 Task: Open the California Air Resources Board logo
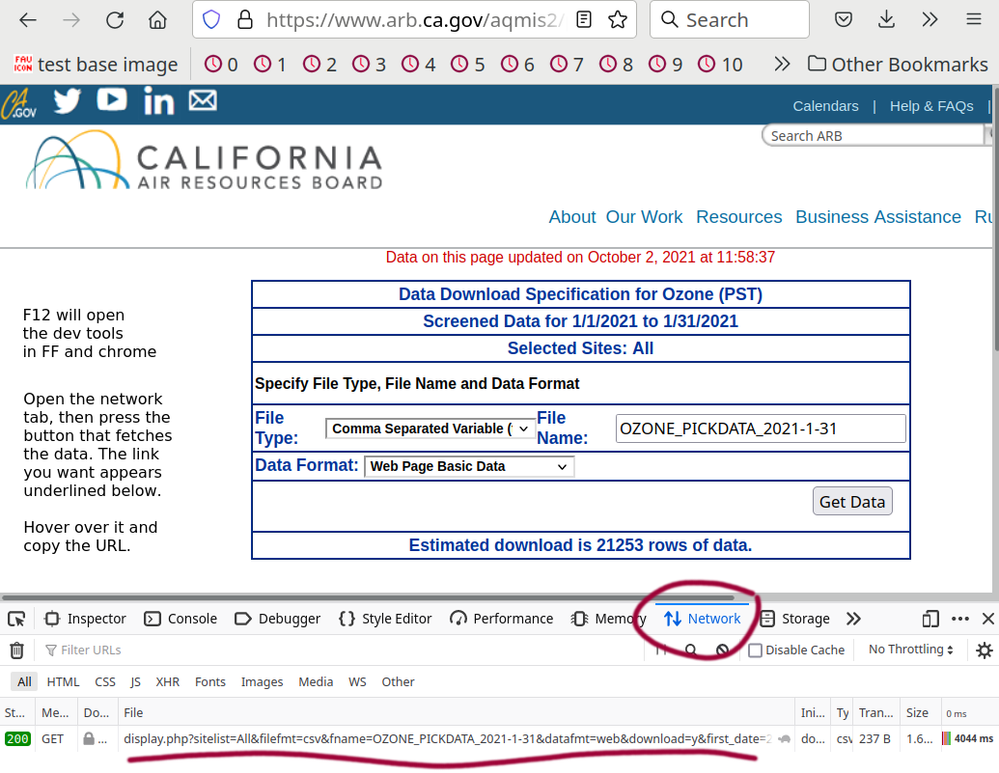click(204, 161)
